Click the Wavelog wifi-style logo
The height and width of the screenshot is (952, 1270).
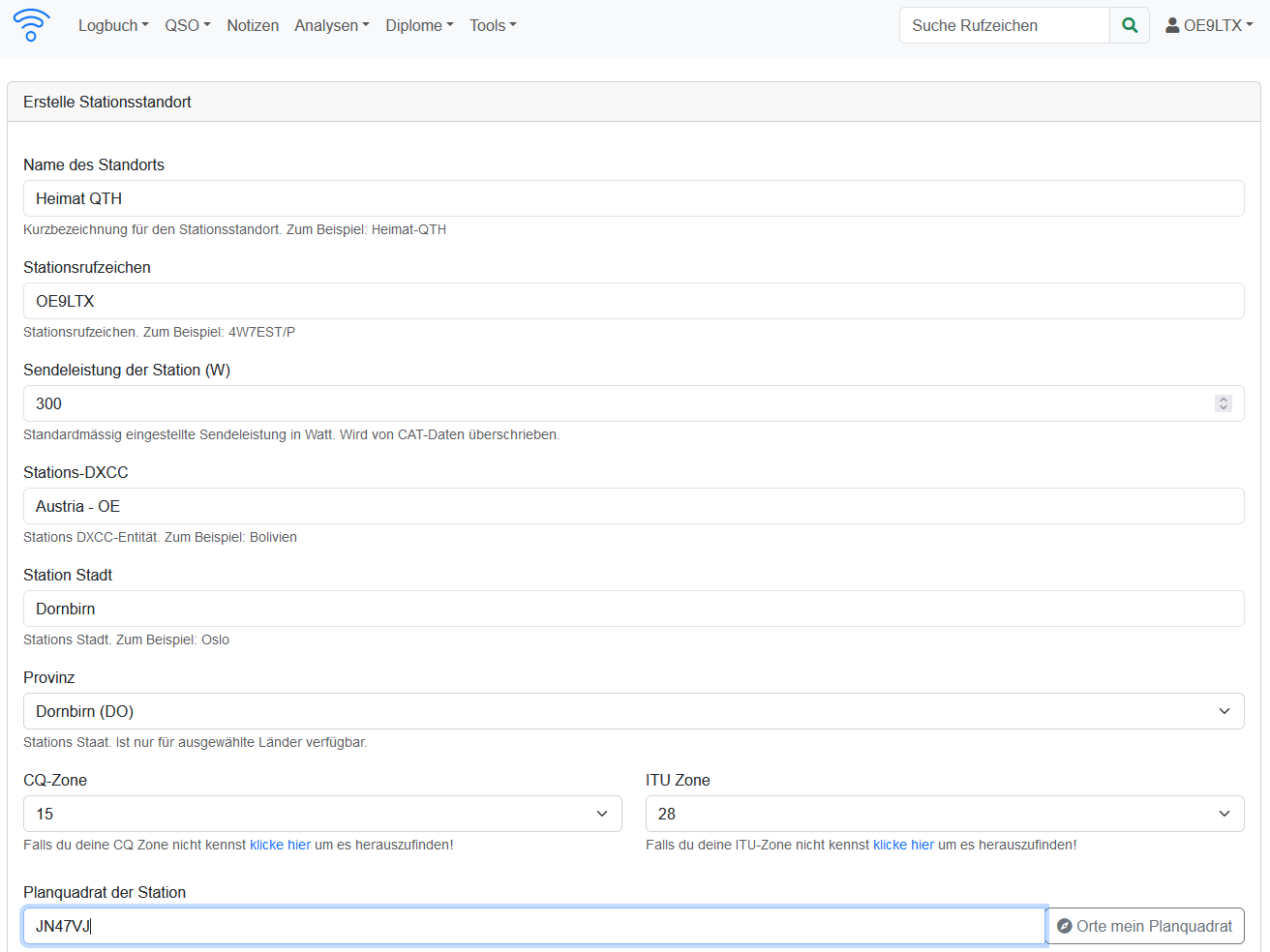pyautogui.click(x=32, y=25)
